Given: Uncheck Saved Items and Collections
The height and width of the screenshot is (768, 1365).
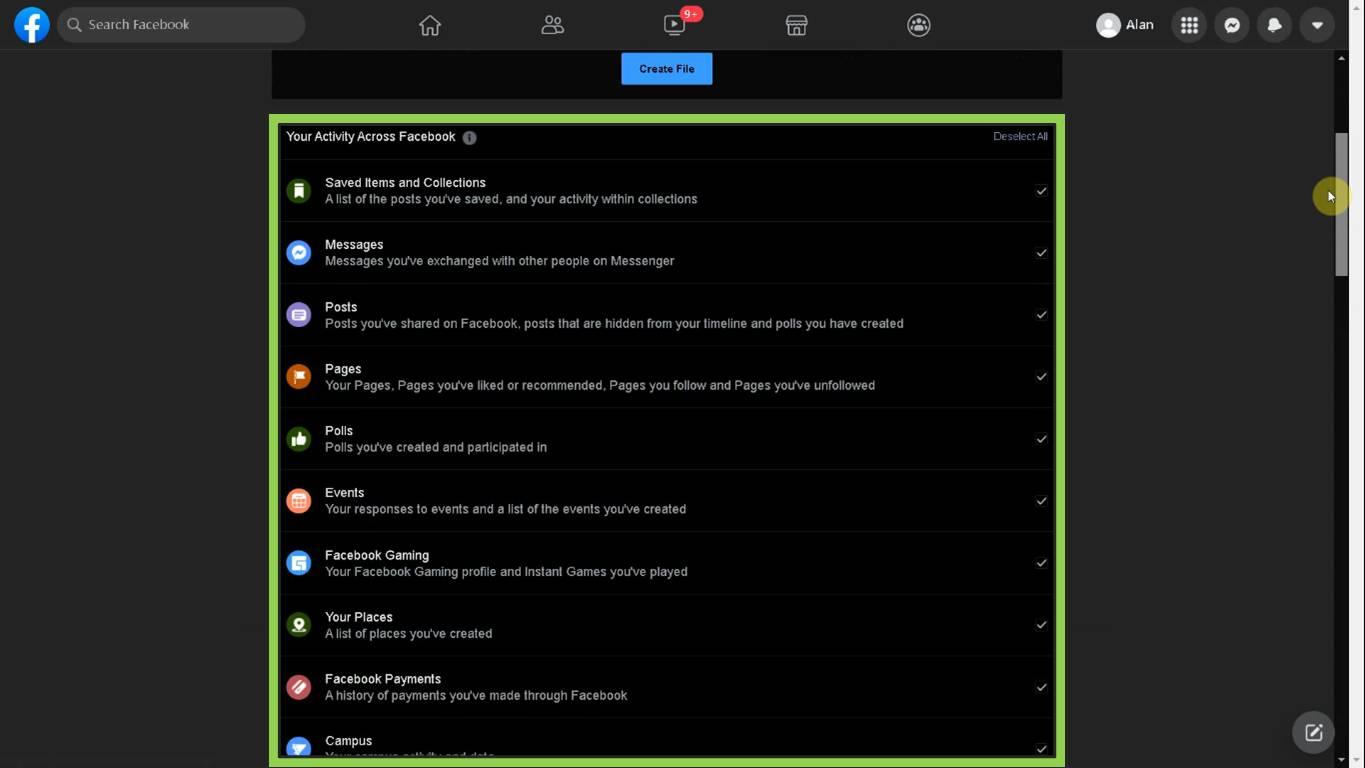Looking at the screenshot, I should tap(1041, 191).
